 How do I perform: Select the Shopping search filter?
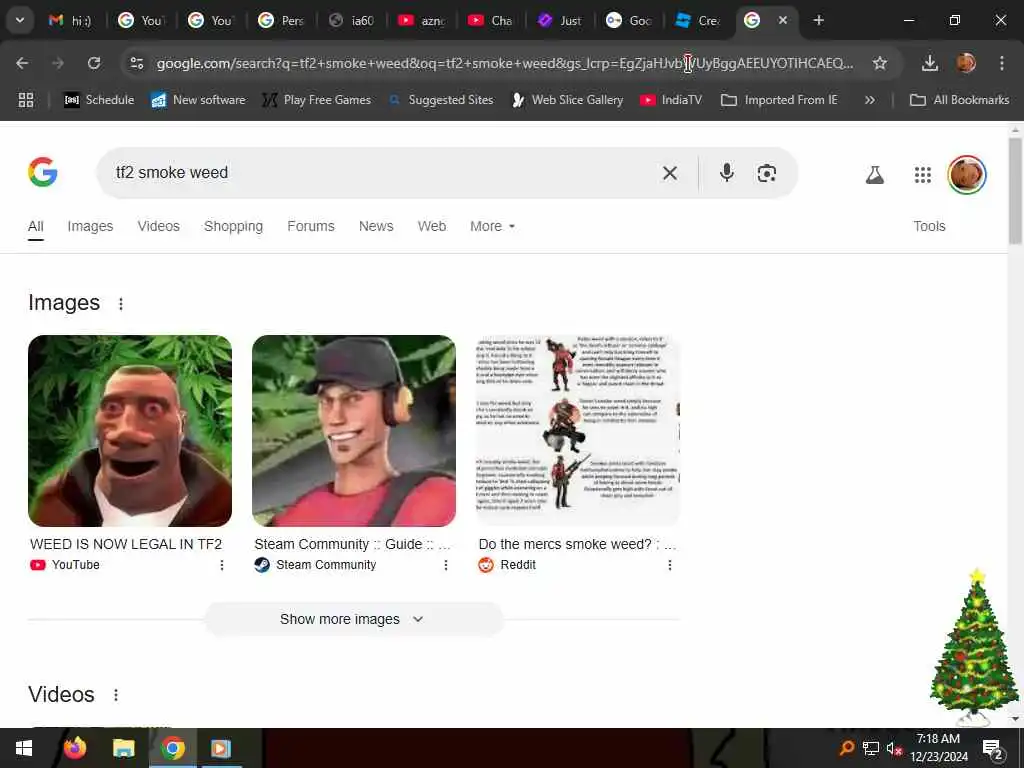point(233,226)
